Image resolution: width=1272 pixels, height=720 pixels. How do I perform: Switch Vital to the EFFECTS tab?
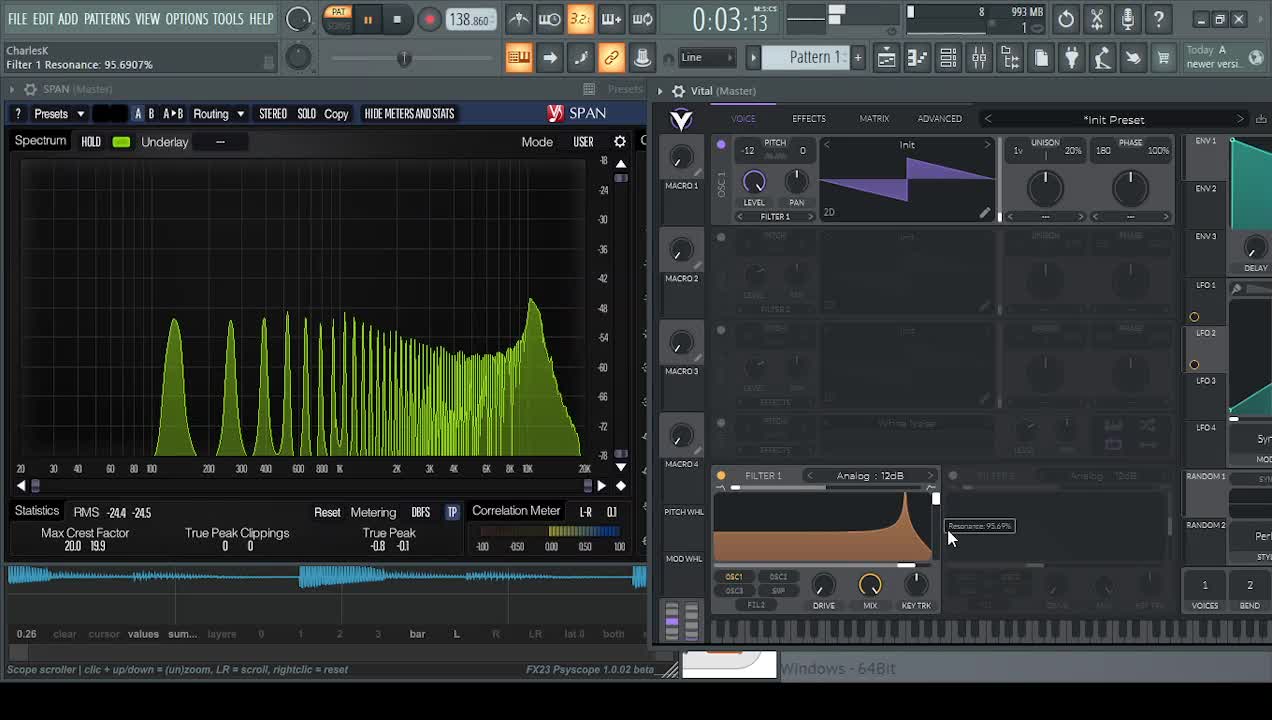pyautogui.click(x=809, y=119)
